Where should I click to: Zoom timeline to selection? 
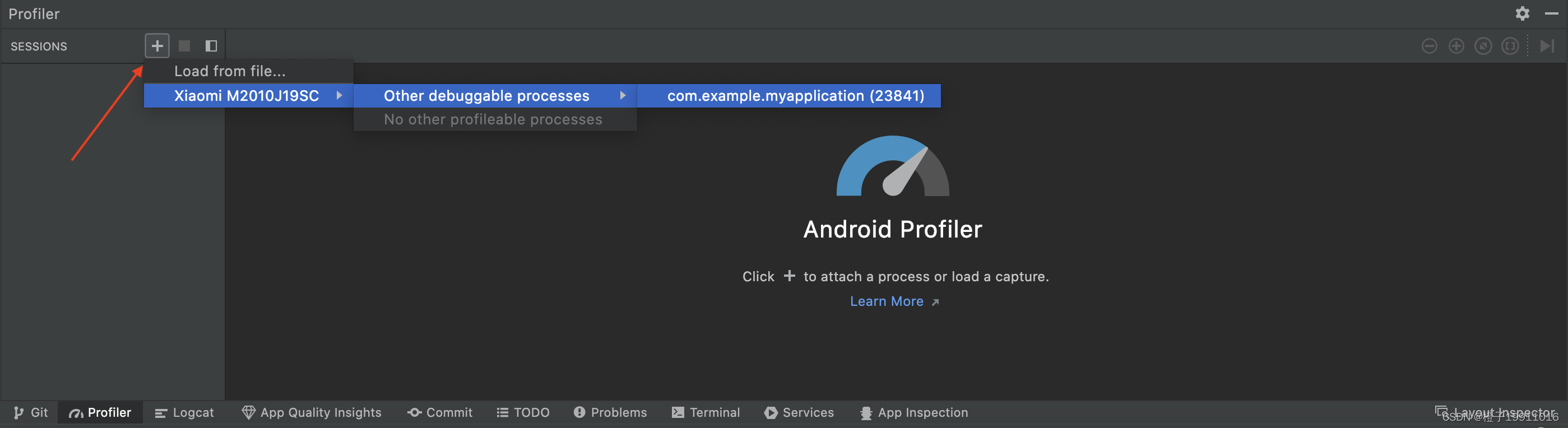(x=1510, y=46)
